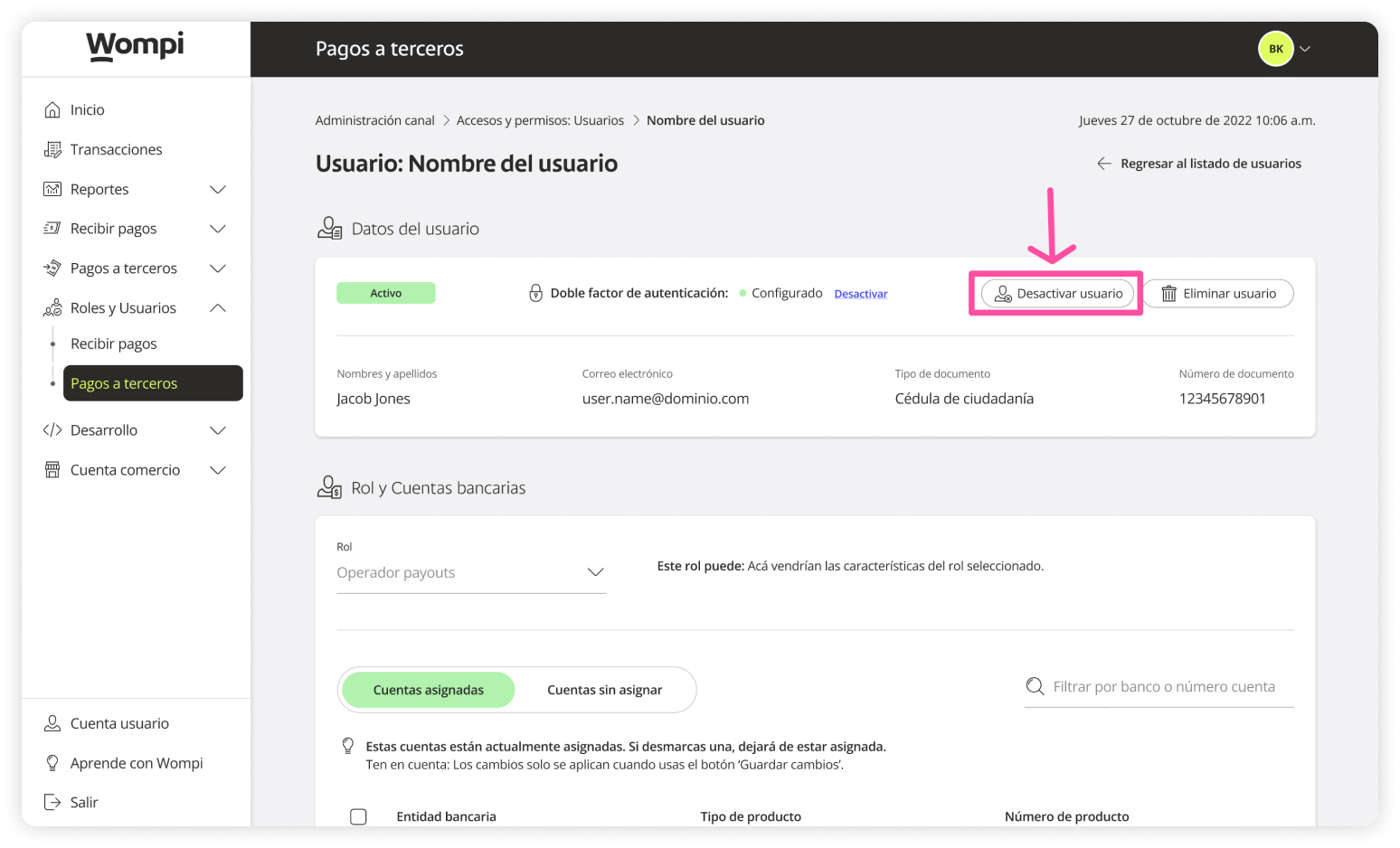Select the Cuentas asignadas toggle
This screenshot has width=1400, height=848.
(428, 690)
